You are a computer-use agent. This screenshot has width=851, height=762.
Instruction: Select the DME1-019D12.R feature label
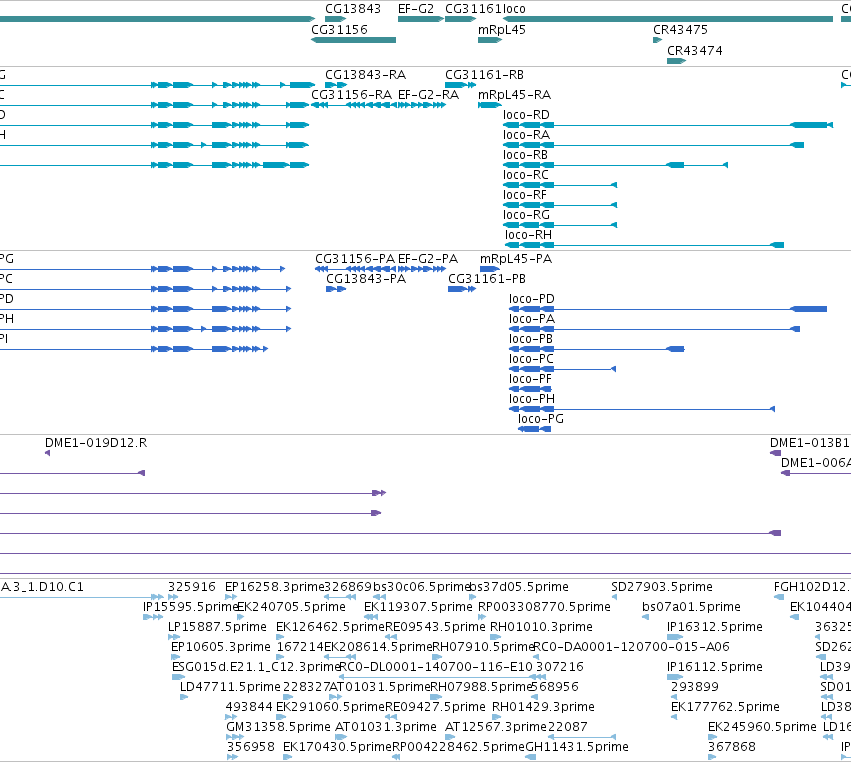point(96,443)
